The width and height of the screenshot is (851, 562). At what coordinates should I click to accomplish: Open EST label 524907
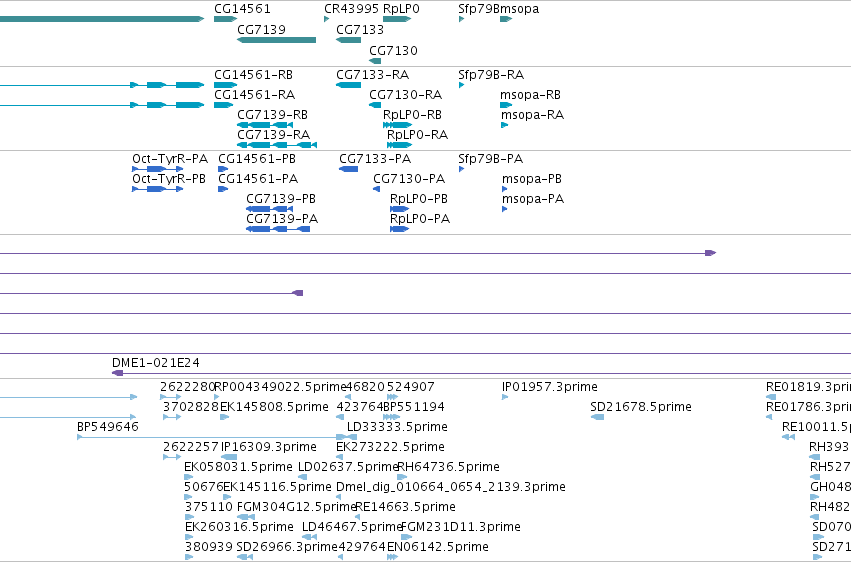pos(411,387)
